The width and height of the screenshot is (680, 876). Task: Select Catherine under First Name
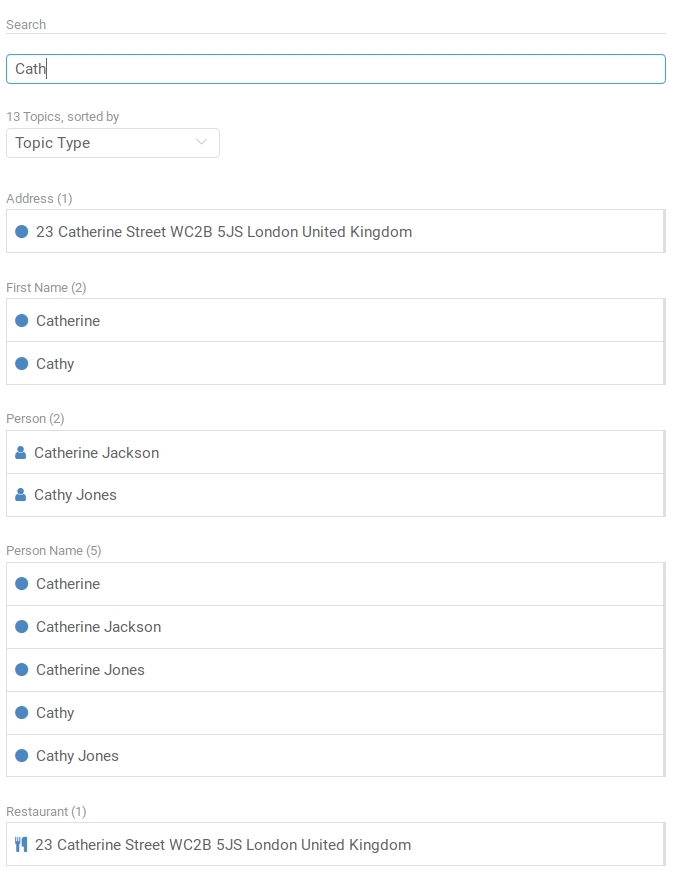pos(68,321)
